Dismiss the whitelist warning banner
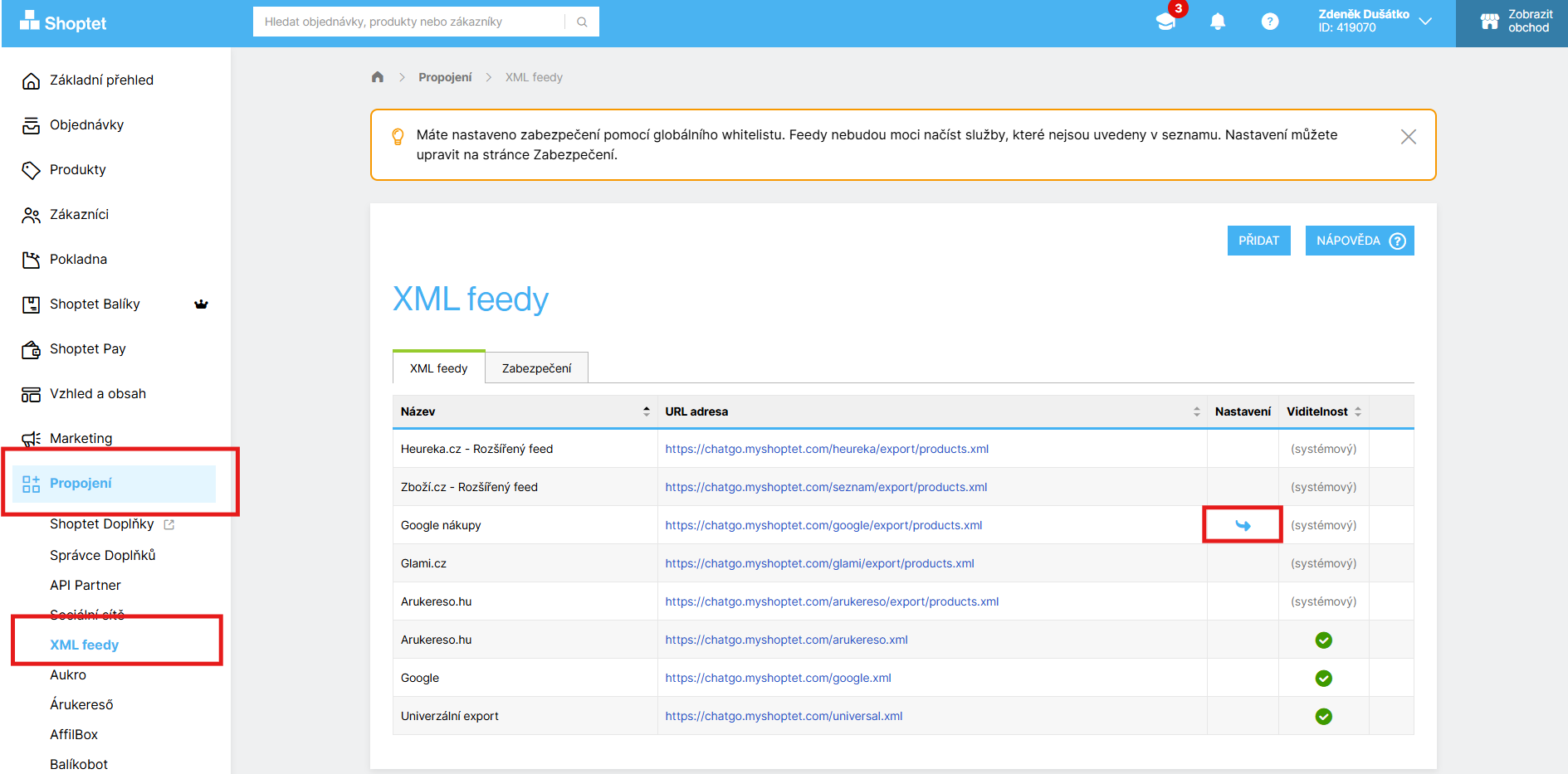The height and width of the screenshot is (774, 1568). [x=1409, y=137]
